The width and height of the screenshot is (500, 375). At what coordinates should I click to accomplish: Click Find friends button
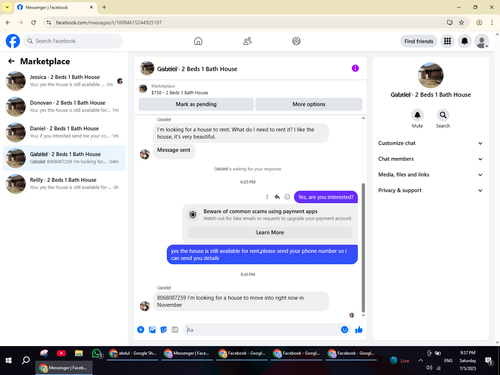[419, 41]
